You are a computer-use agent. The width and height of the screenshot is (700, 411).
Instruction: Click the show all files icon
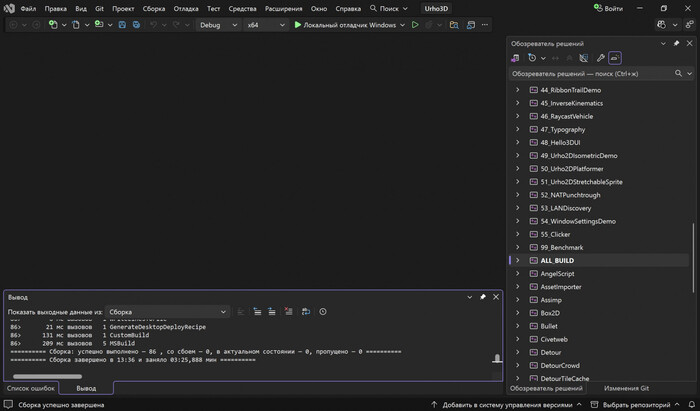tap(583, 58)
